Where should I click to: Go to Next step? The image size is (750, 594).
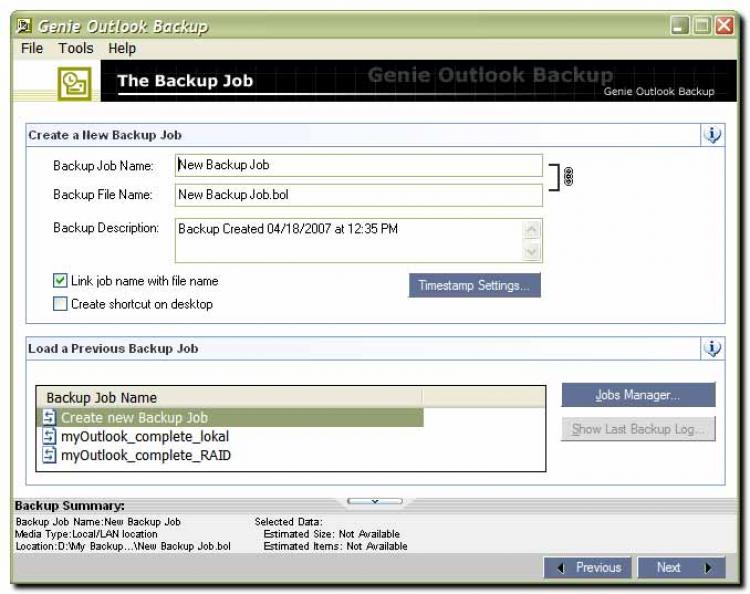pos(680,567)
